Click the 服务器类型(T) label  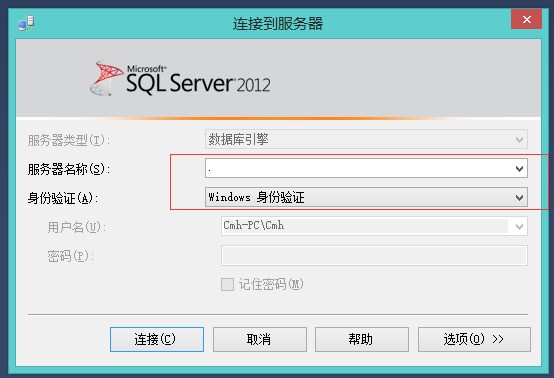point(69,140)
